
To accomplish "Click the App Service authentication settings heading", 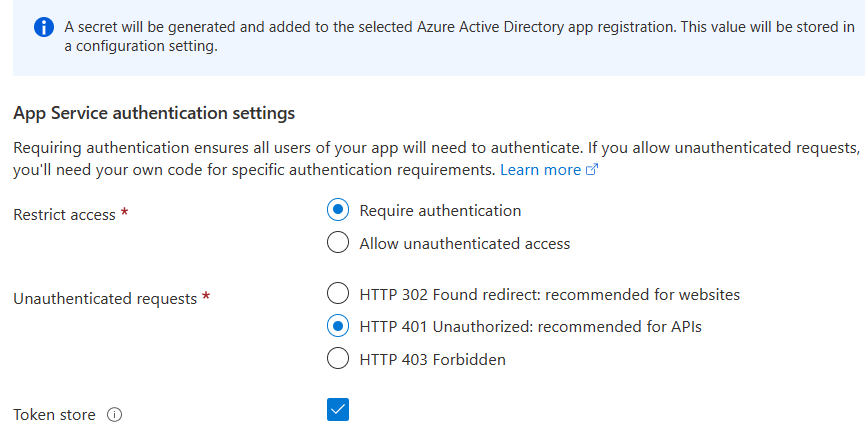I will [154, 113].
